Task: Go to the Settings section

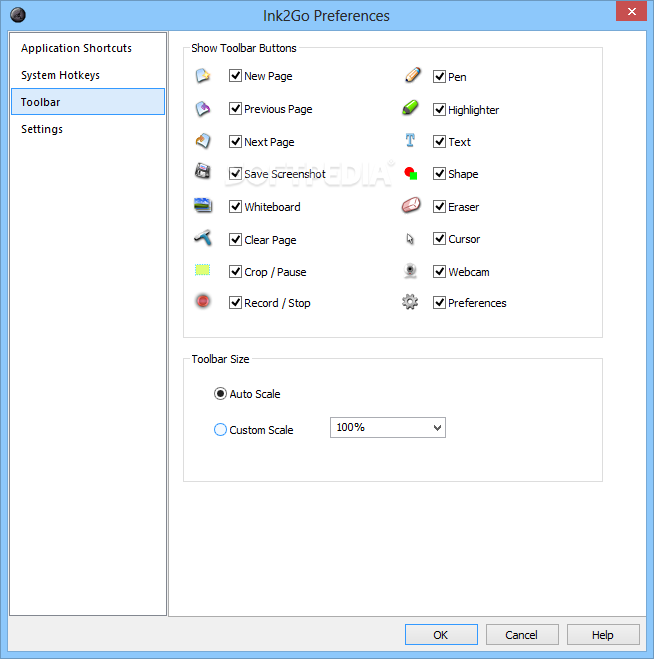Action: point(88,129)
